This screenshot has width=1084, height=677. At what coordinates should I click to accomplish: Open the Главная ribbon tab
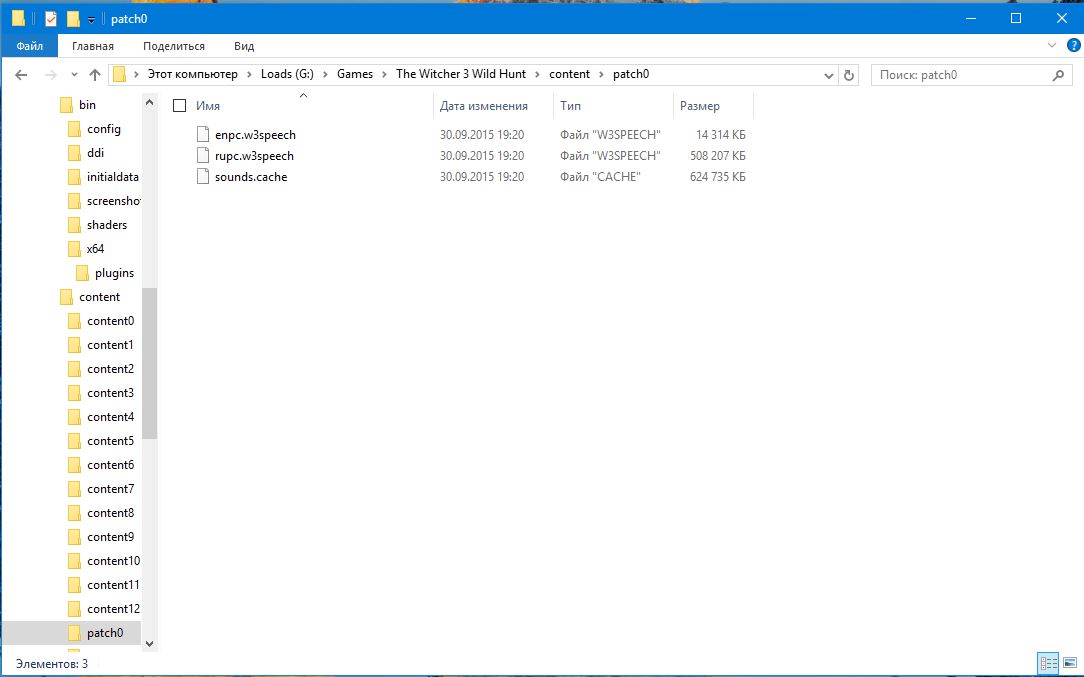(93, 46)
